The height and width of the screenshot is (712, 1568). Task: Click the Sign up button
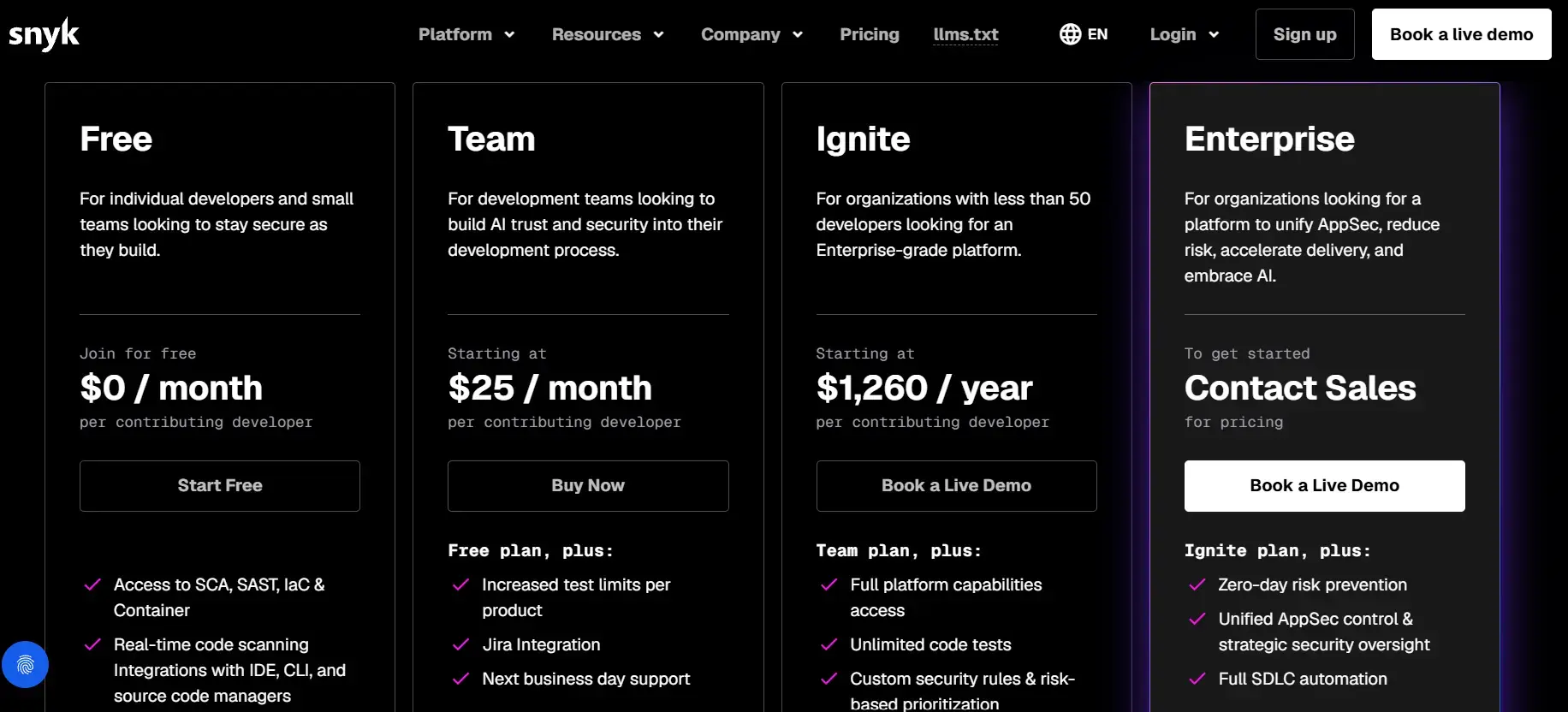click(1304, 34)
